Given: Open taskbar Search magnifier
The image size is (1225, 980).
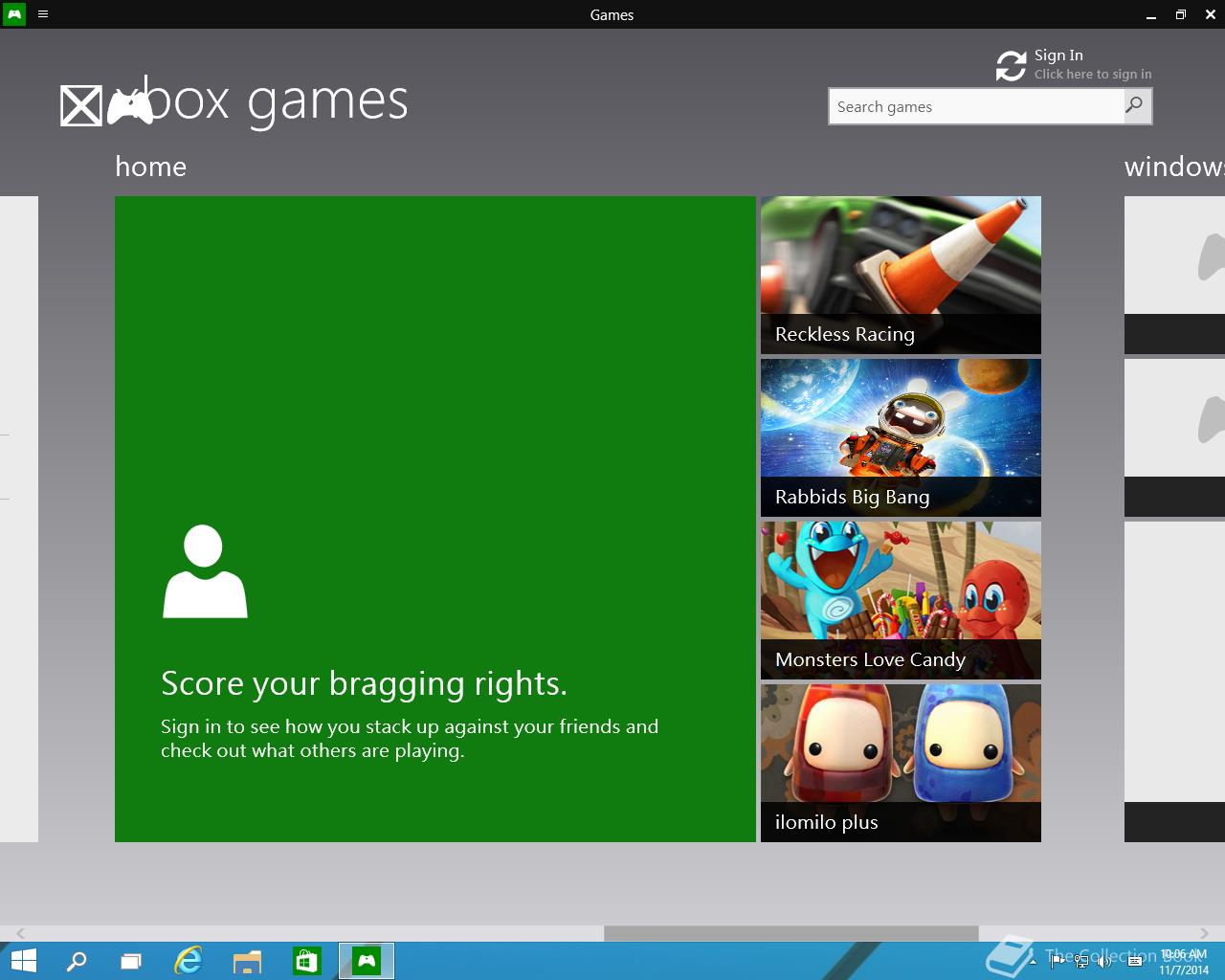Looking at the screenshot, I should (77, 961).
